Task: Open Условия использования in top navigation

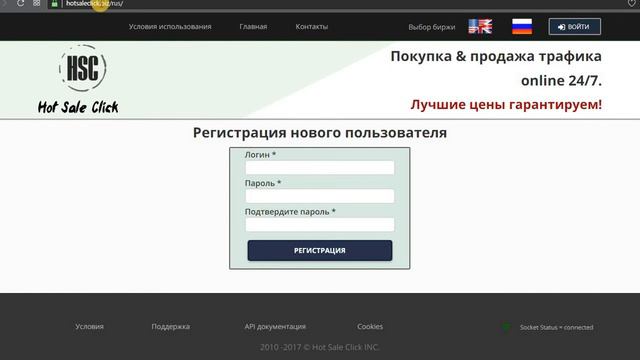Action: point(170,27)
